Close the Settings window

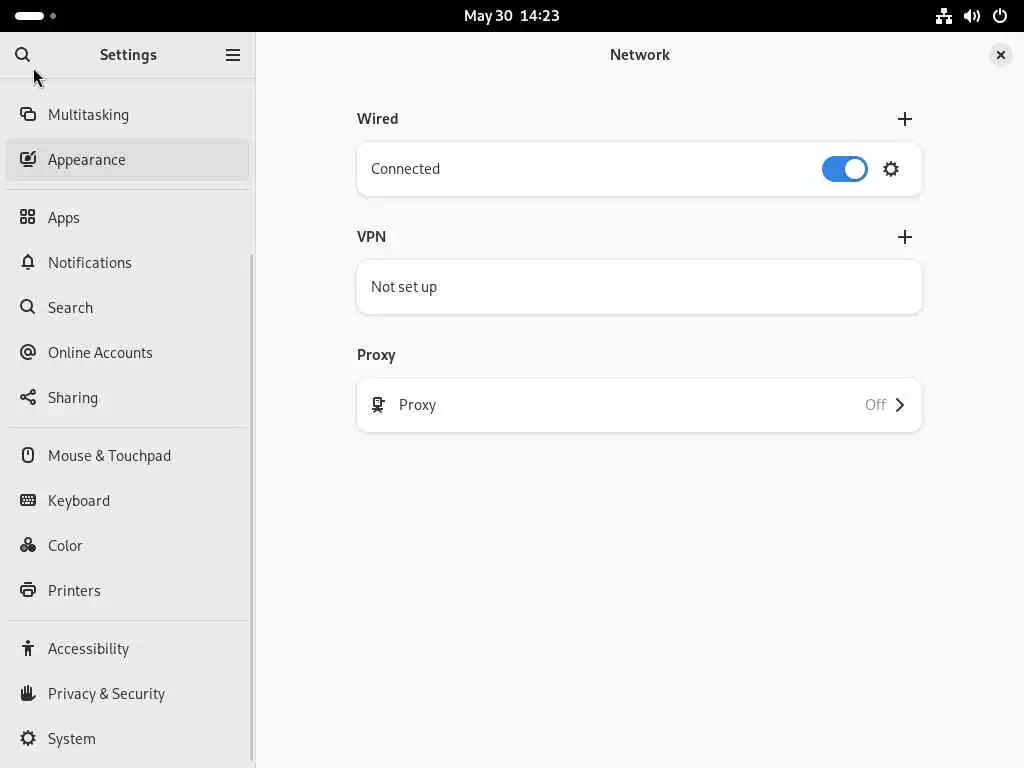point(1000,55)
